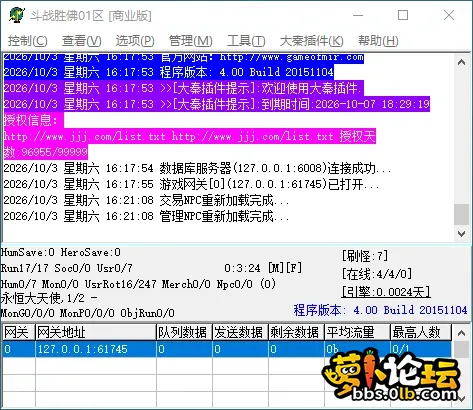Click the log scrollbar thumb
This screenshot has height=410, width=473.
click(461, 214)
